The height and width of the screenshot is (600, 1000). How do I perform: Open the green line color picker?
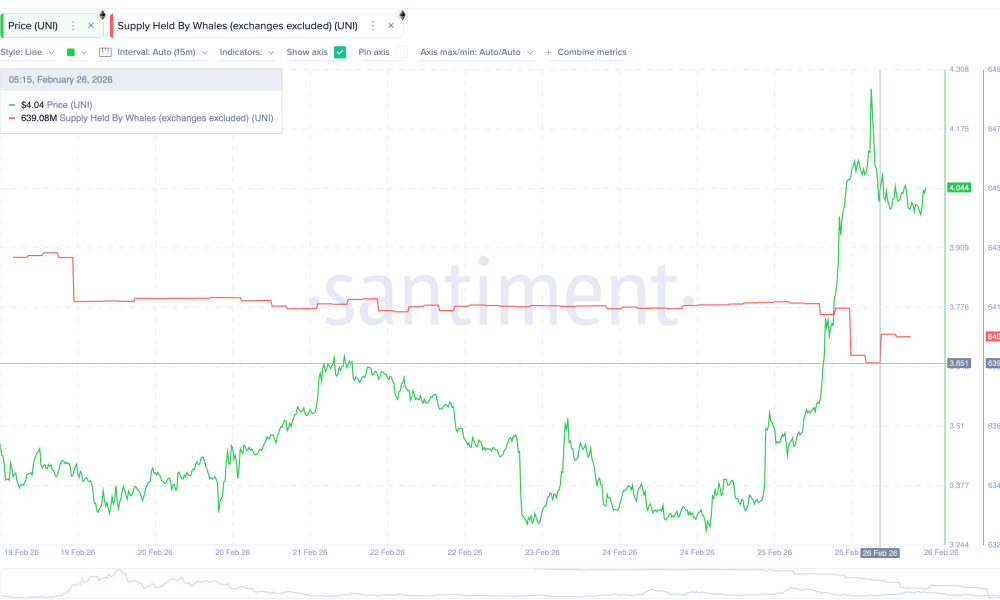tap(76, 52)
